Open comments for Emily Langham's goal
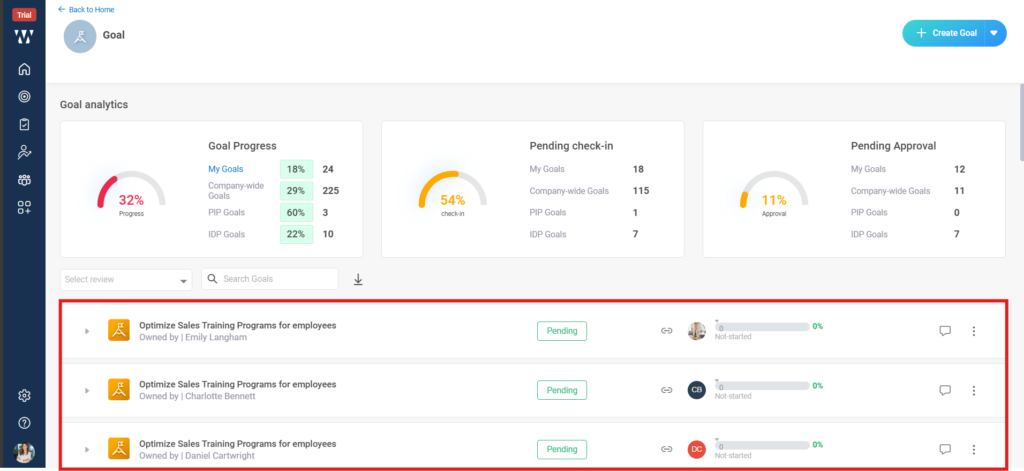1024x471 pixels. tap(944, 331)
